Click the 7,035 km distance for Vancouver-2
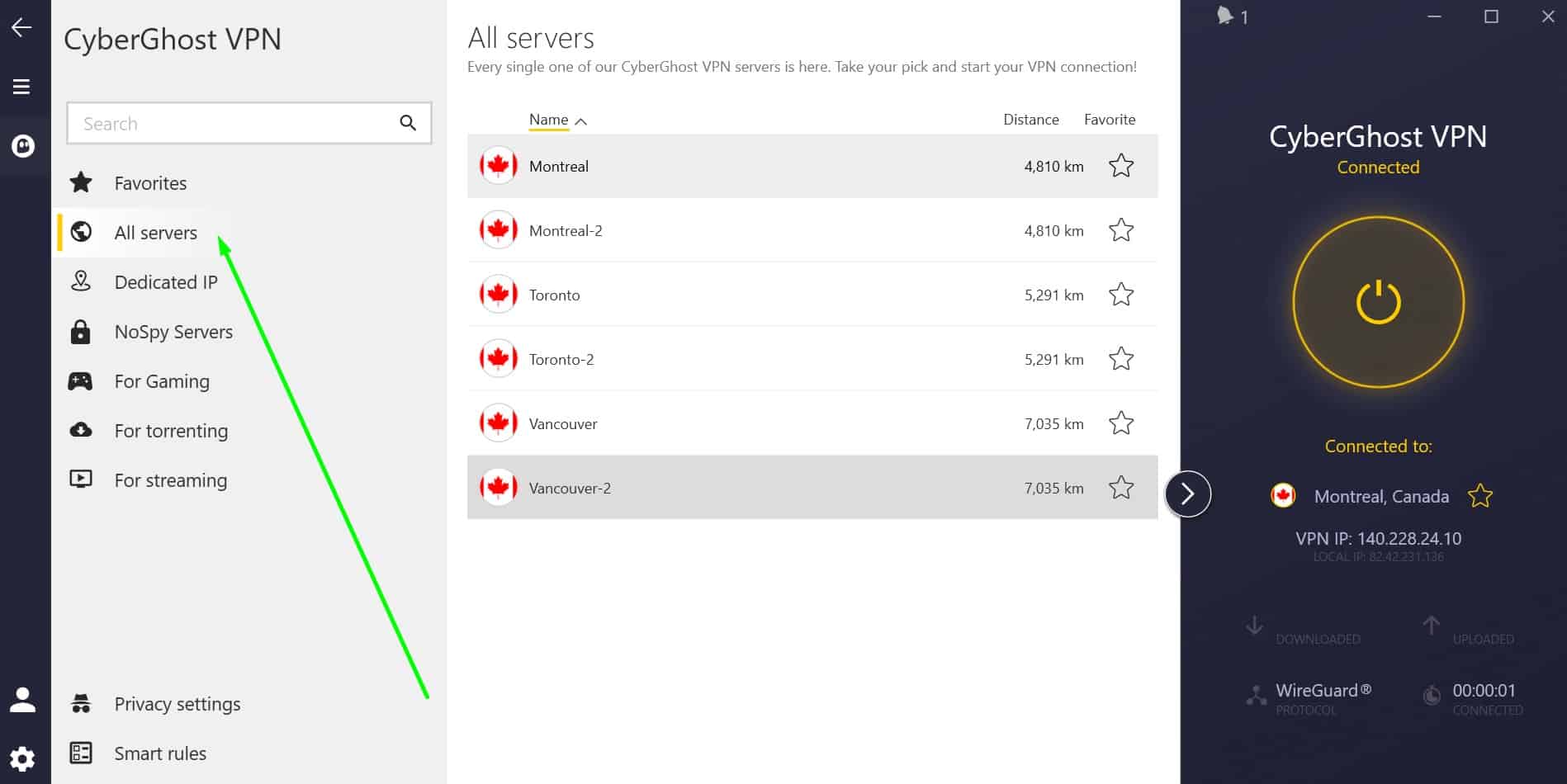Viewport: 1567px width, 784px height. pos(1053,488)
